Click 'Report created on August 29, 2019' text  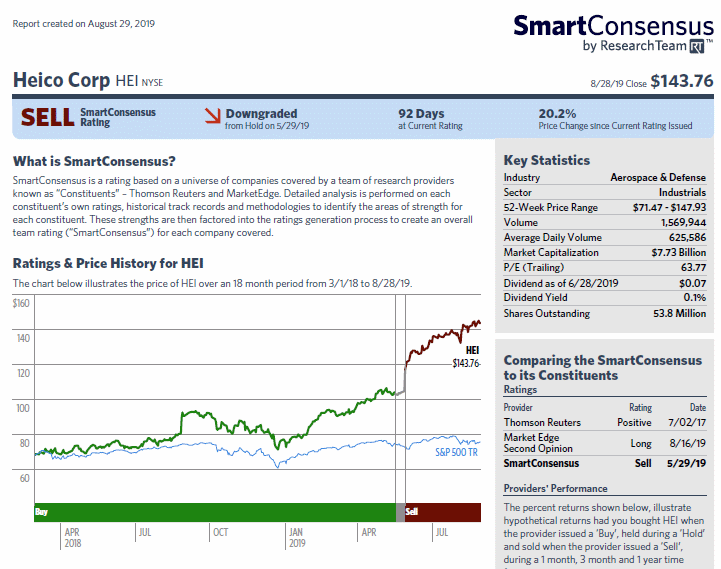(x=84, y=23)
